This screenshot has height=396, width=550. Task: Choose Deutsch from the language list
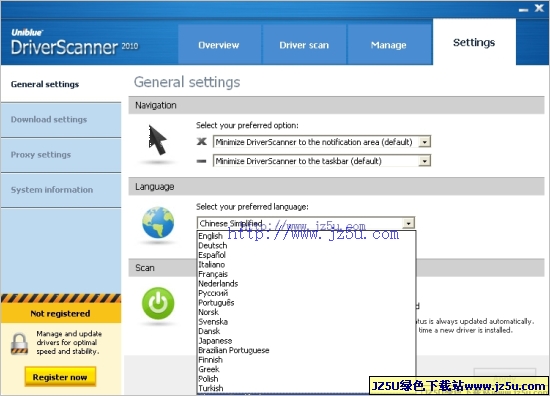coord(306,246)
